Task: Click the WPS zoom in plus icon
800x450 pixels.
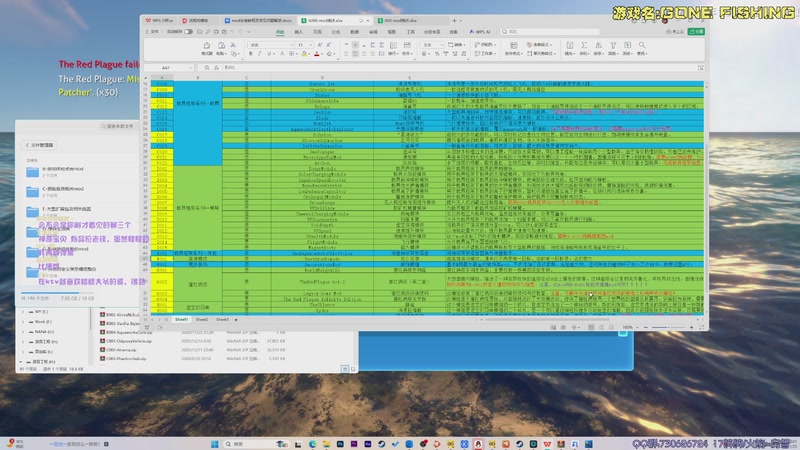Action: [x=692, y=327]
